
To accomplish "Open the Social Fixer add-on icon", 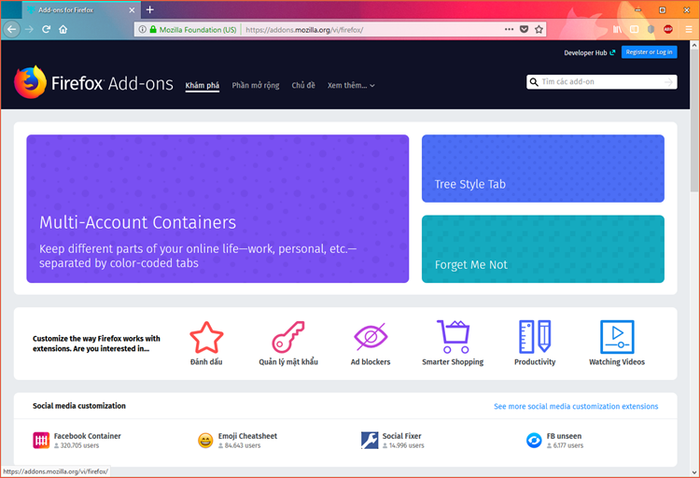I will 370,440.
